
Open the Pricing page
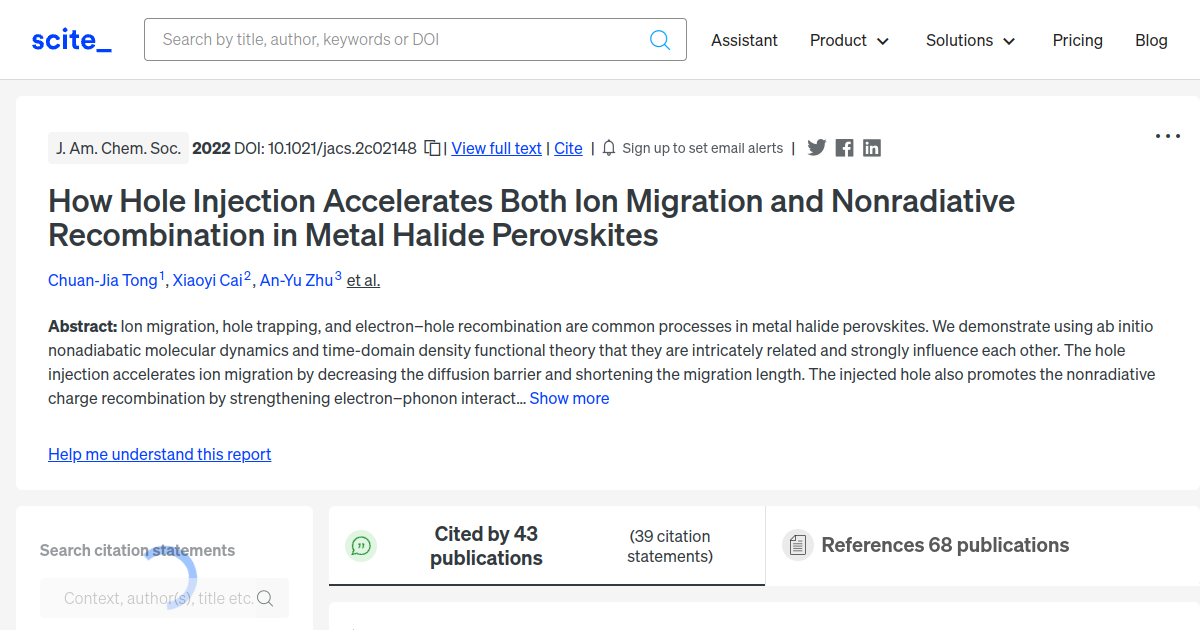tap(1077, 40)
